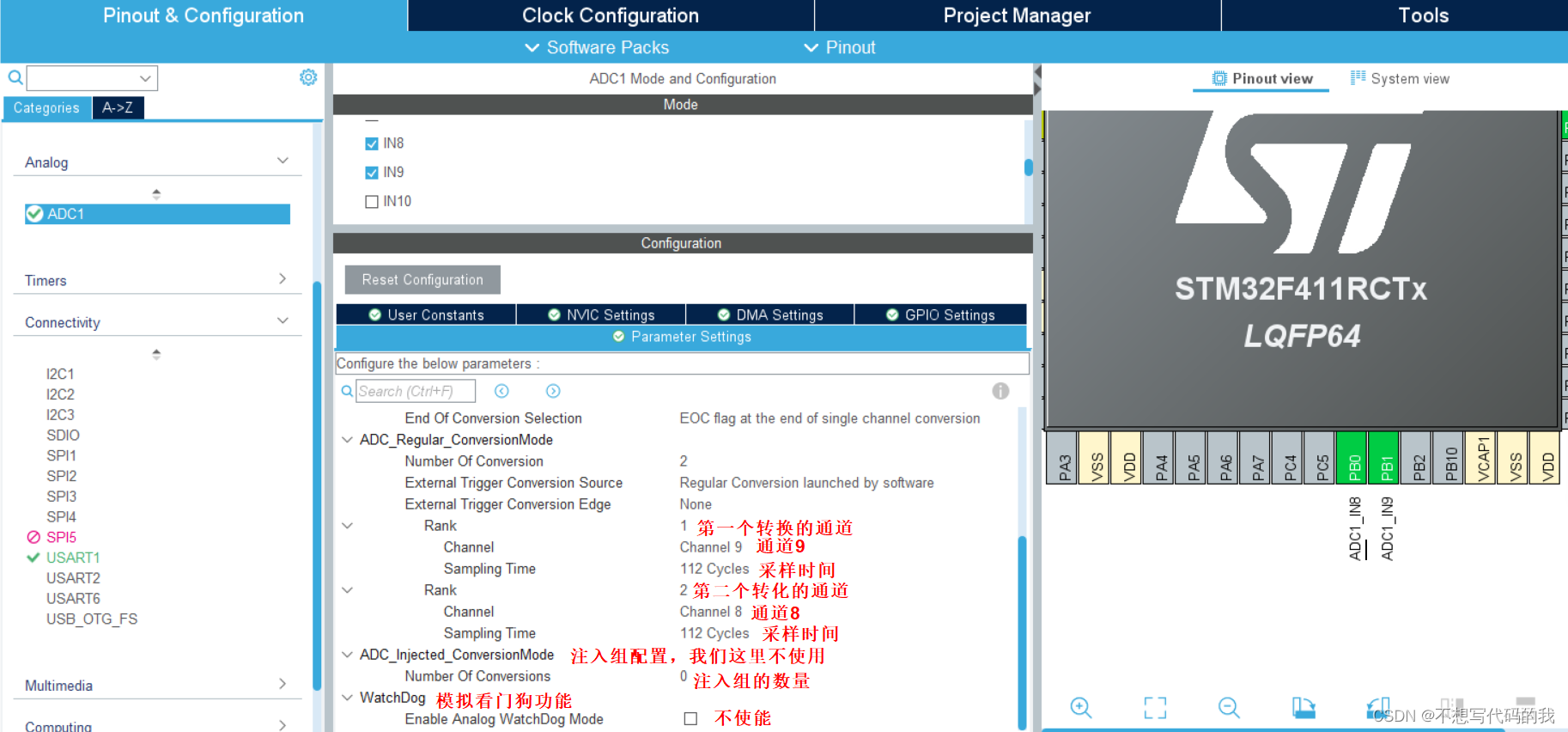This screenshot has width=1568, height=732.
Task: Collapse the Analog category
Action: coord(283,161)
